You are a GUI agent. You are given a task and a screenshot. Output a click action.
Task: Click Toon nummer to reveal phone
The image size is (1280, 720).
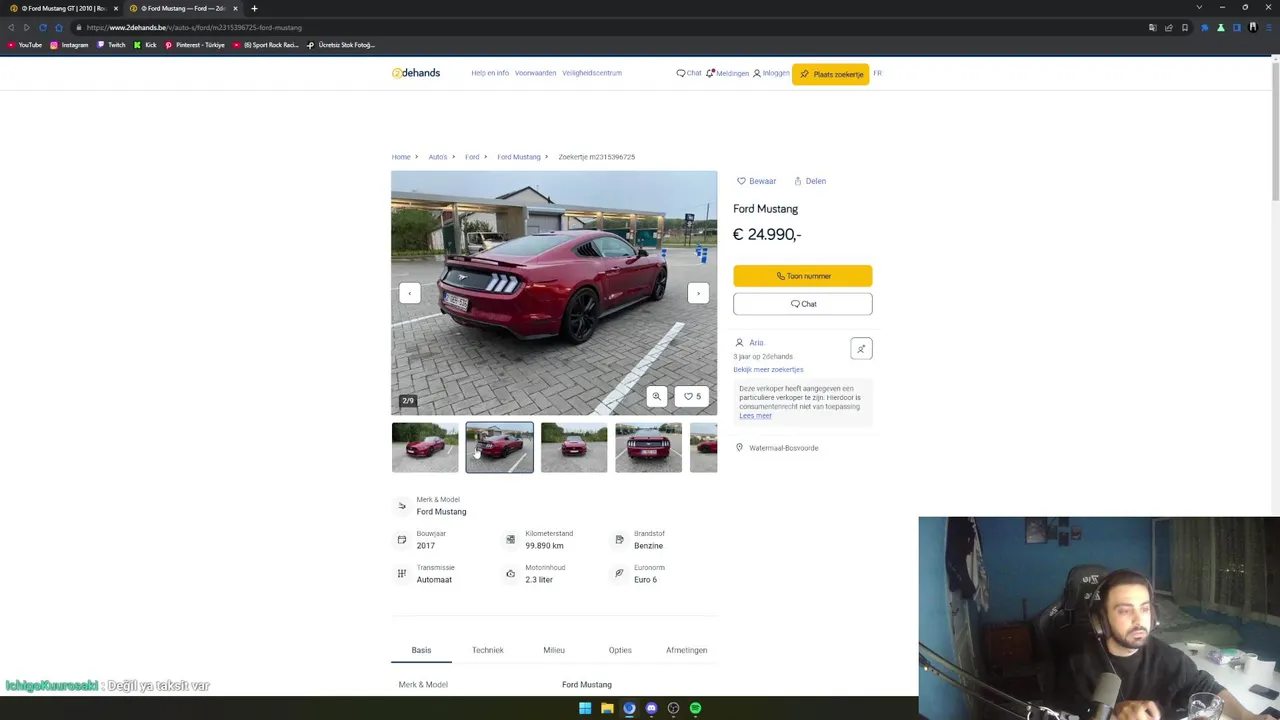coord(803,276)
